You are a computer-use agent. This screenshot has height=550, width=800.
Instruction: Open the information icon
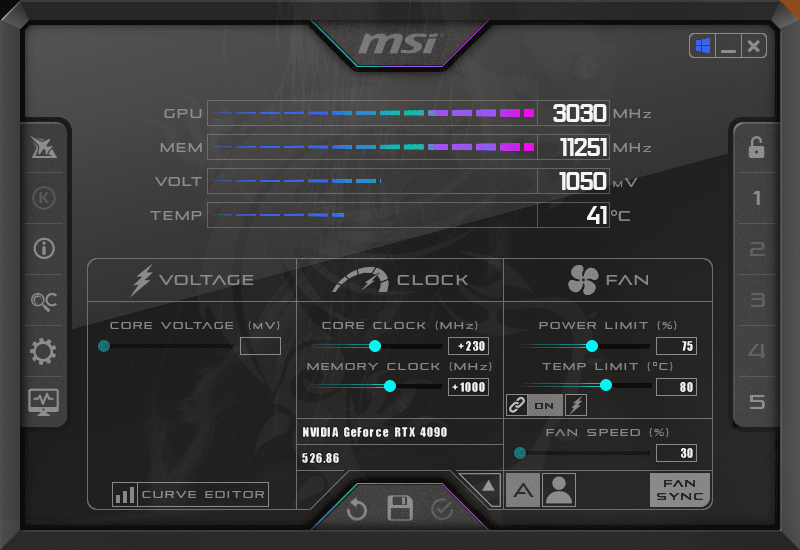pos(44,248)
